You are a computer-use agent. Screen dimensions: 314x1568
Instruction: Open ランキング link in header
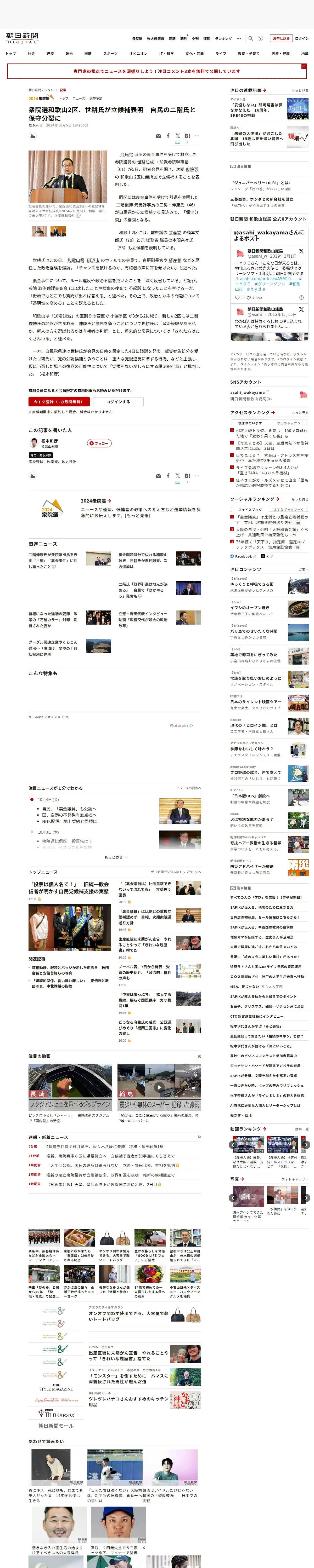click(x=223, y=38)
